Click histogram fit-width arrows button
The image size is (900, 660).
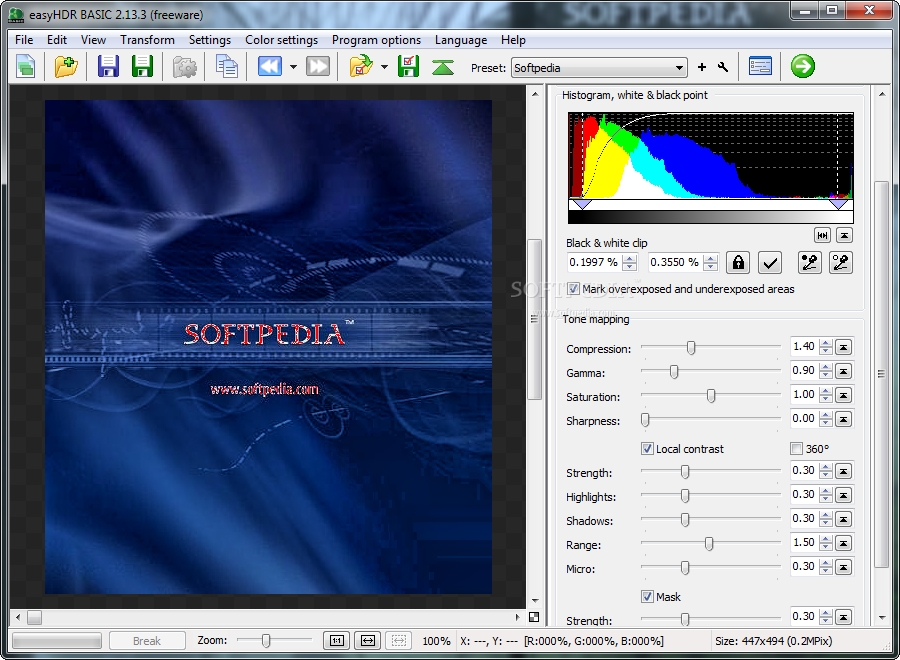823,235
